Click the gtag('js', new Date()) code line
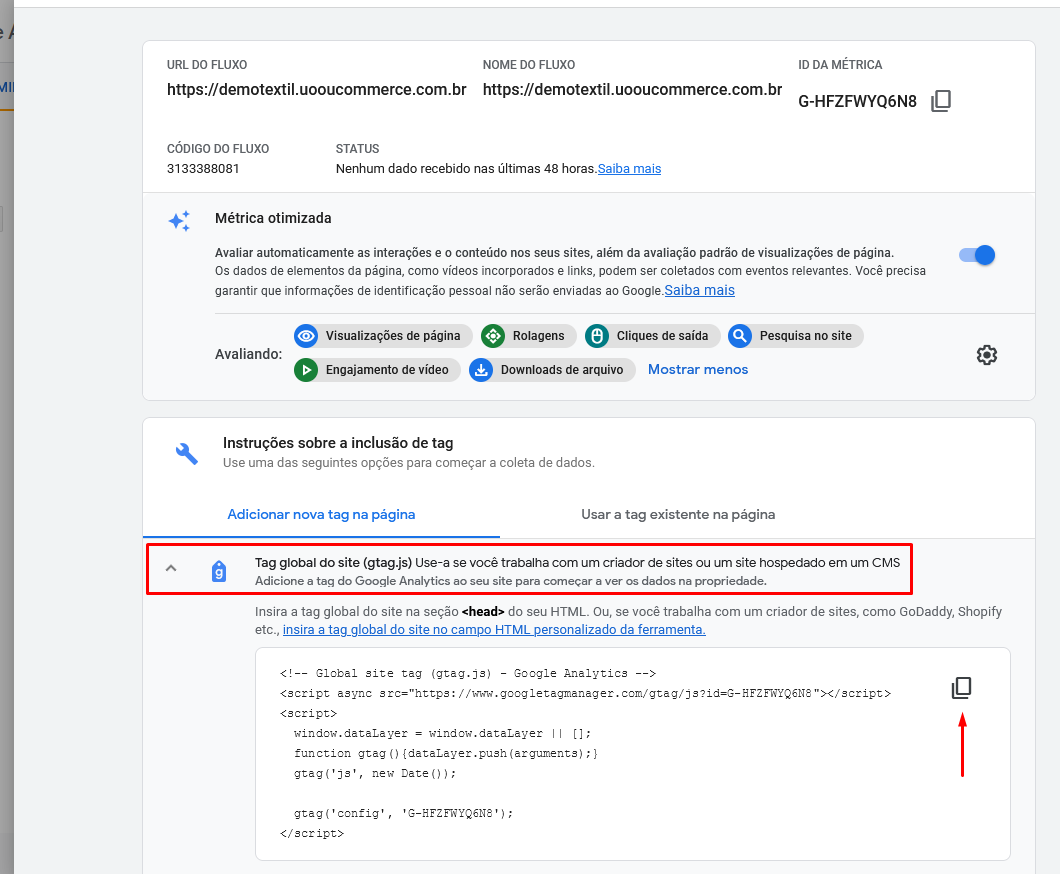The image size is (1060, 874). pos(375,773)
